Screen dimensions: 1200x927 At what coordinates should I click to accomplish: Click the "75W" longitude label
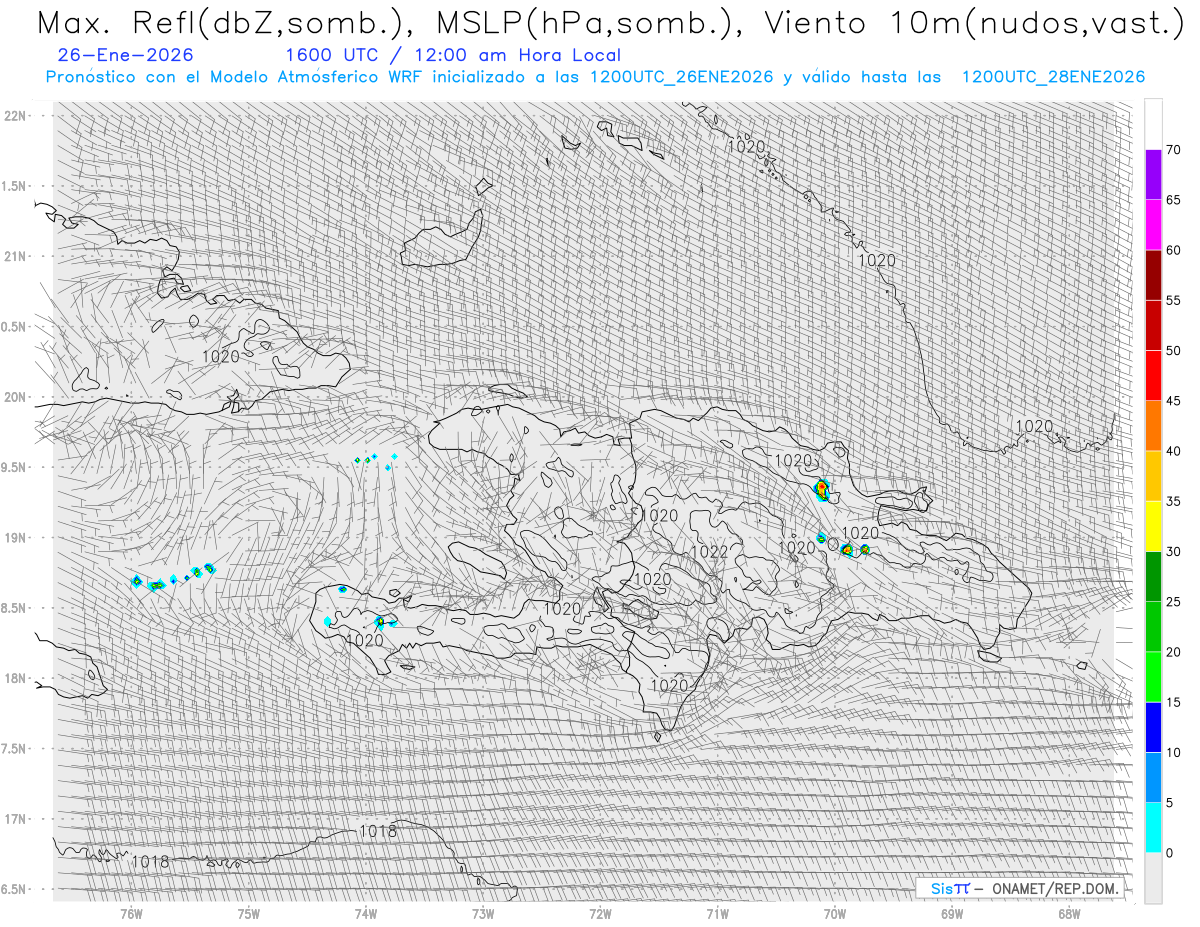click(x=248, y=913)
